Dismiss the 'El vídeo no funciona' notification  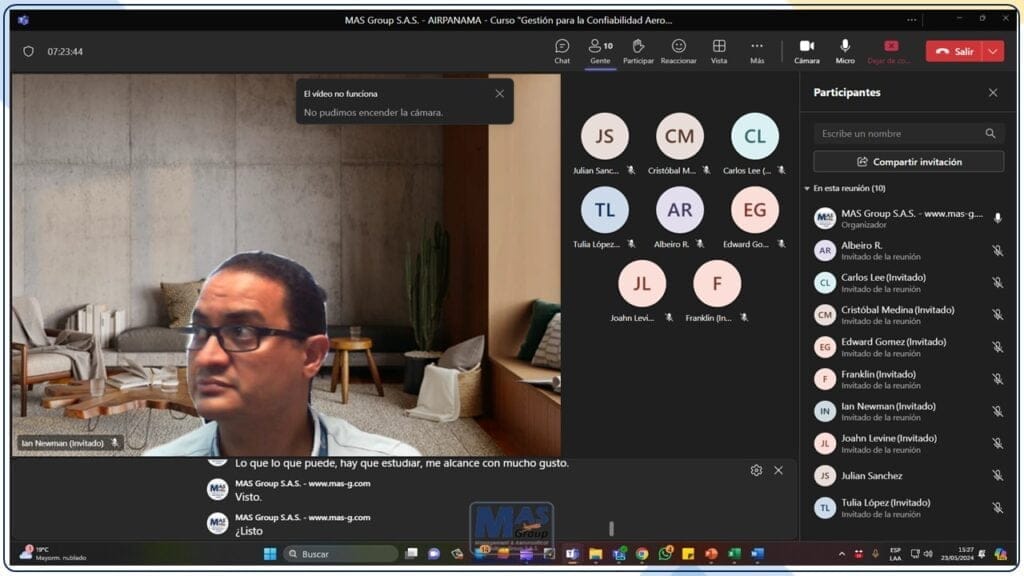[499, 93]
